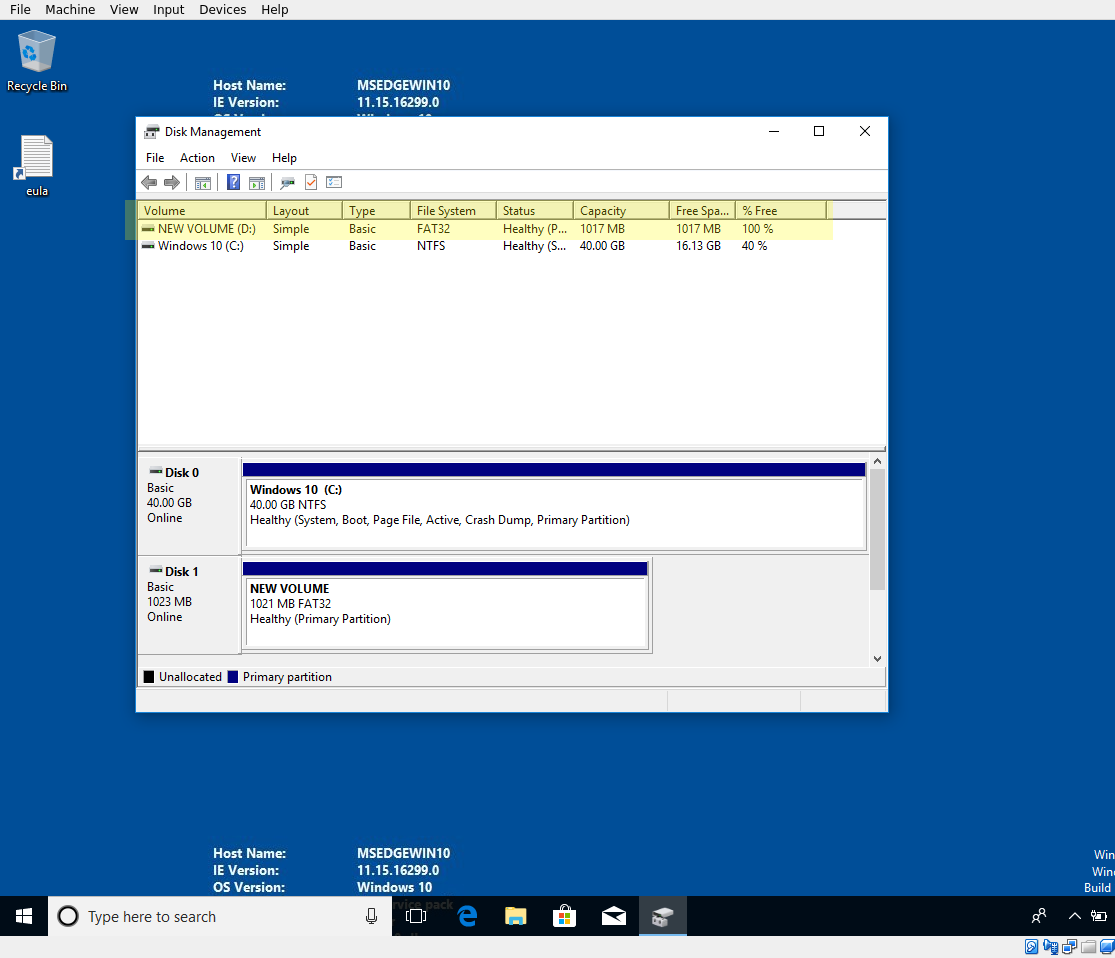Open the Recycle Bin desktop icon
The width and height of the screenshot is (1115, 958).
point(37,61)
